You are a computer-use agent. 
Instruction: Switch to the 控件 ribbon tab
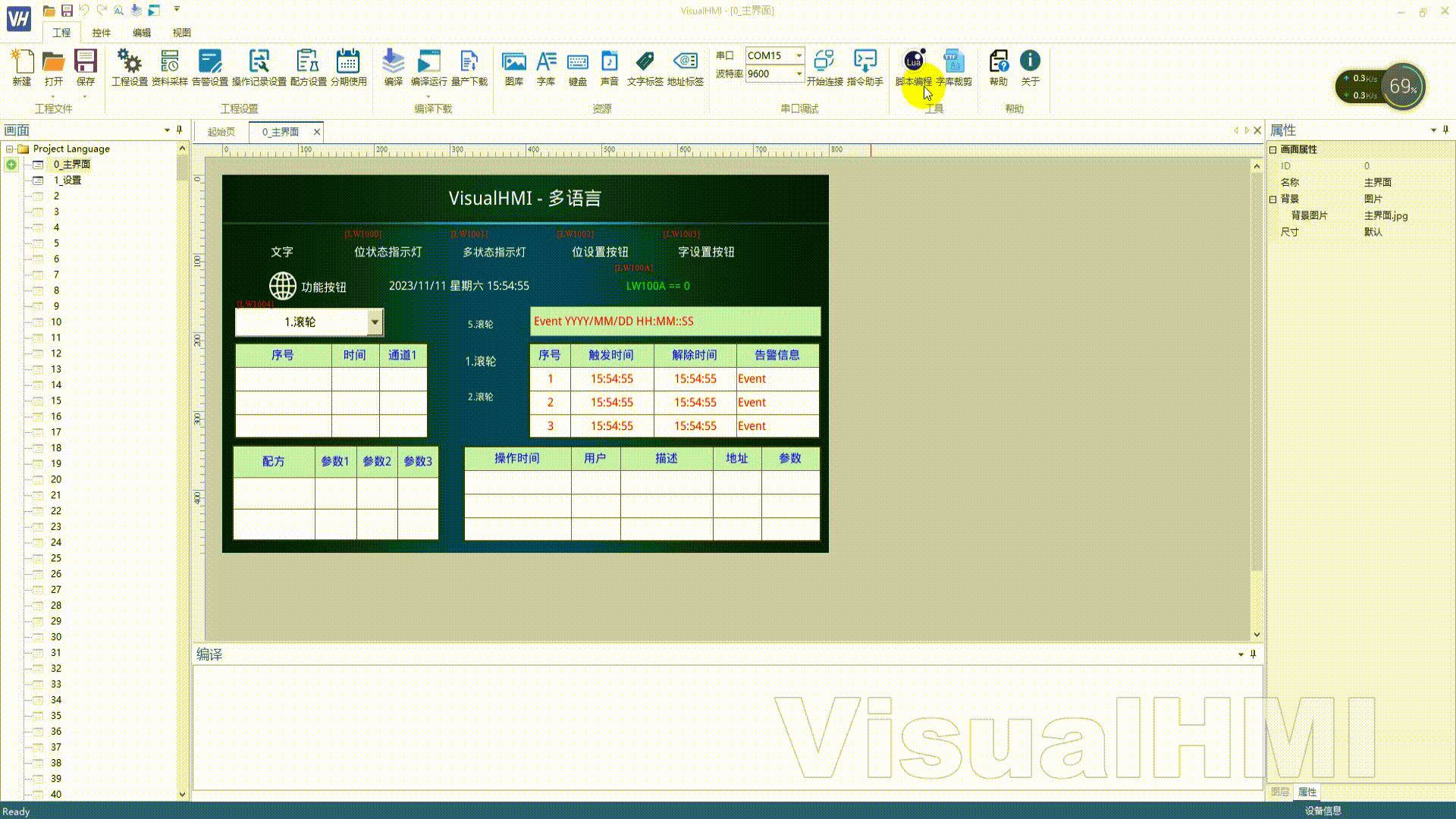101,33
